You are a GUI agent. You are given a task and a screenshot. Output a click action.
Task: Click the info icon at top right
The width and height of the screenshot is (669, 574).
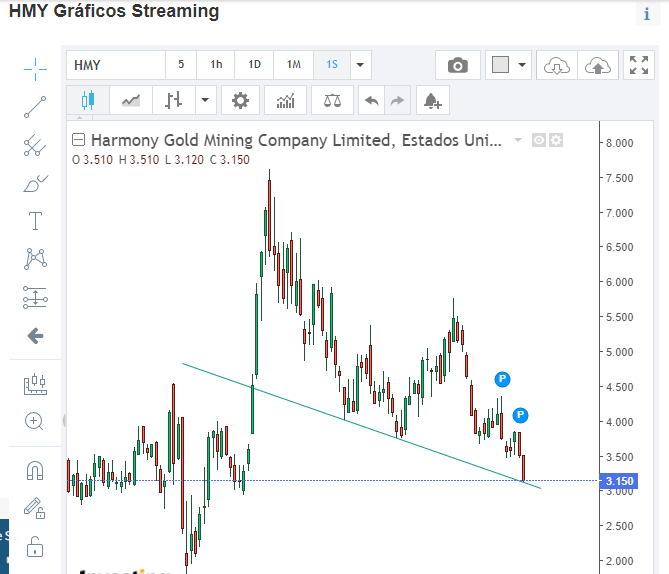646,14
